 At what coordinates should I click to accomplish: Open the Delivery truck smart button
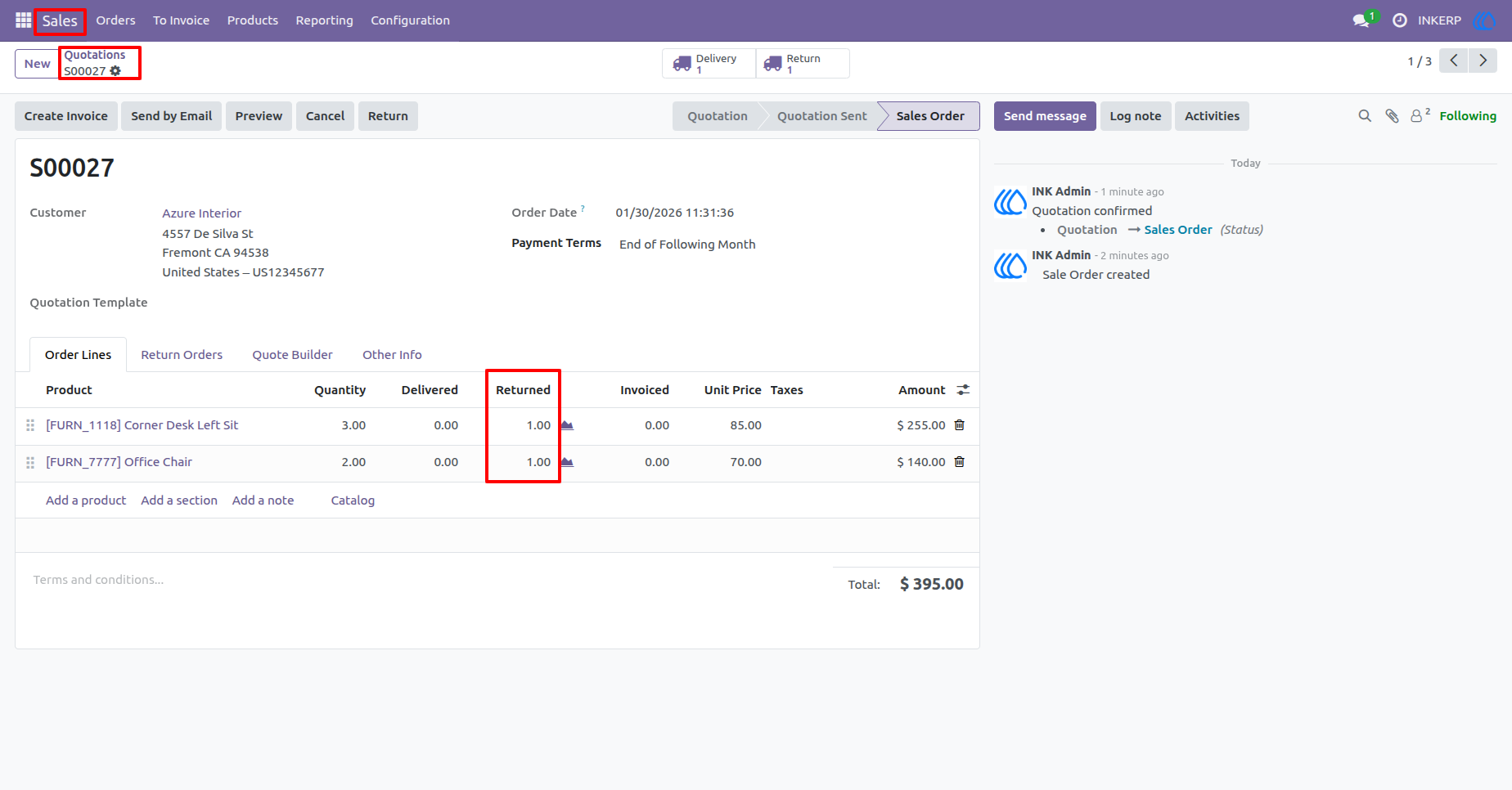[x=709, y=64]
